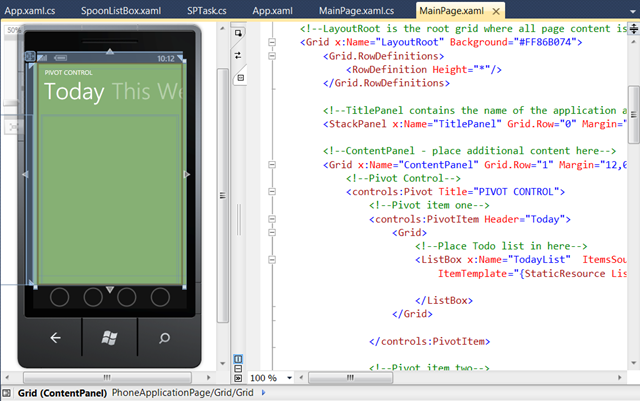640x401 pixels.
Task: Open the SpoonListBox.xaml tab
Action: [x=121, y=11]
